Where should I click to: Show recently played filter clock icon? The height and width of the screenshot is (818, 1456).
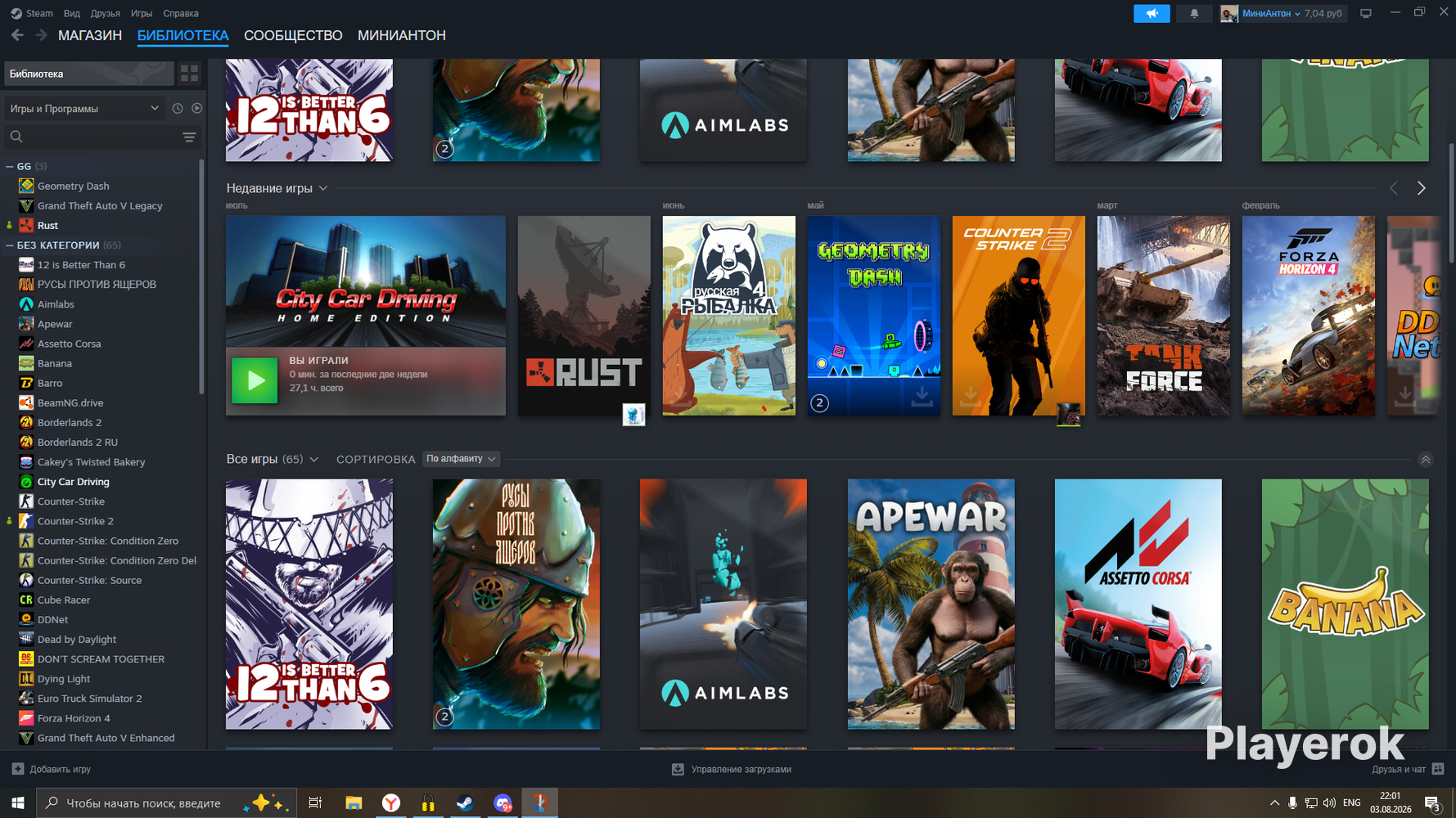(178, 108)
